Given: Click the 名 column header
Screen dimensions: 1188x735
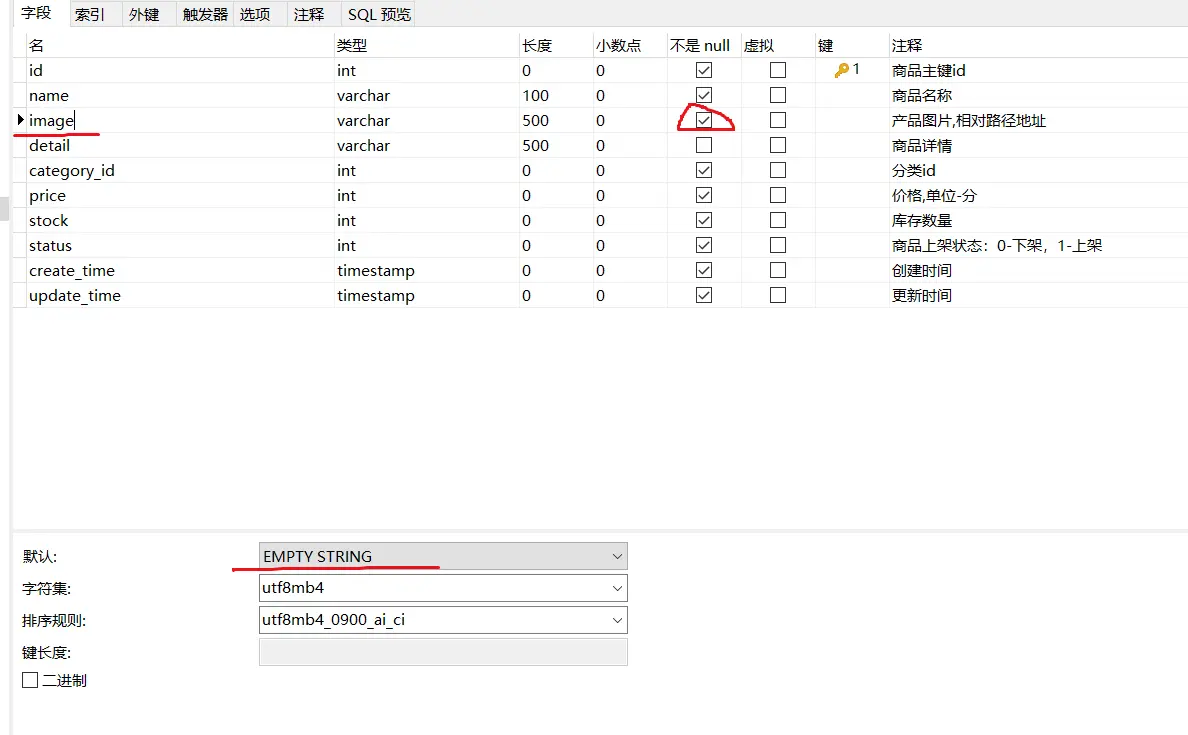Looking at the screenshot, I should [x=180, y=45].
